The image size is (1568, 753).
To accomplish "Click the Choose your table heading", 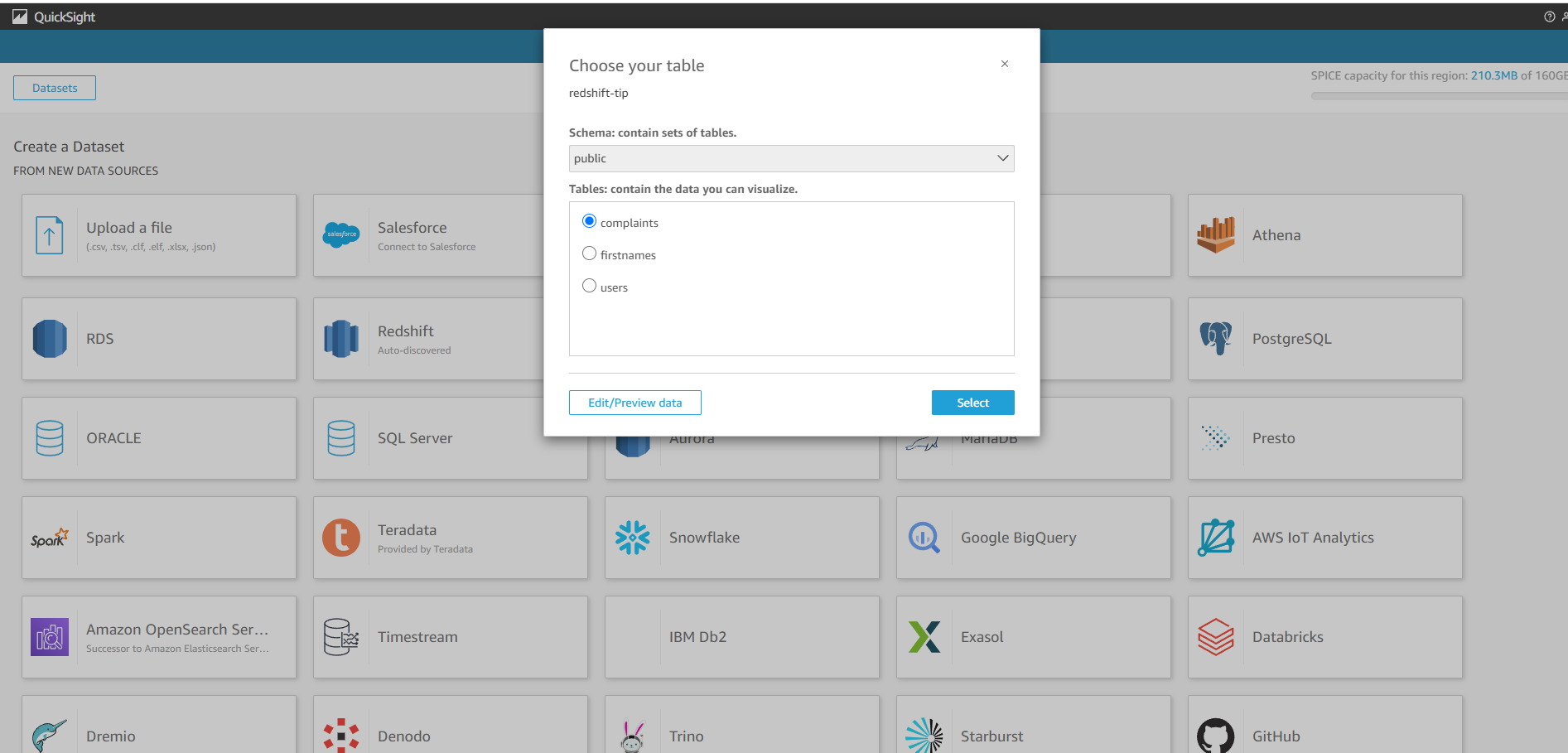I will (637, 65).
